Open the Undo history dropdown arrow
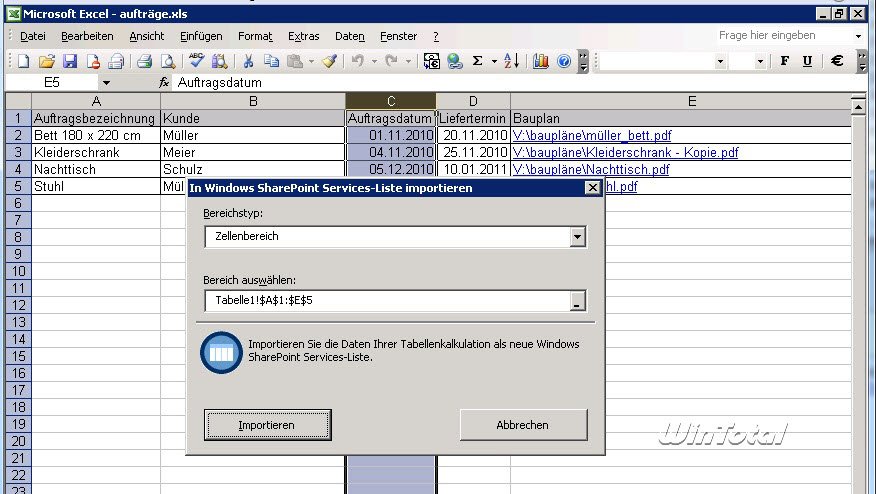876x494 pixels. [374, 61]
